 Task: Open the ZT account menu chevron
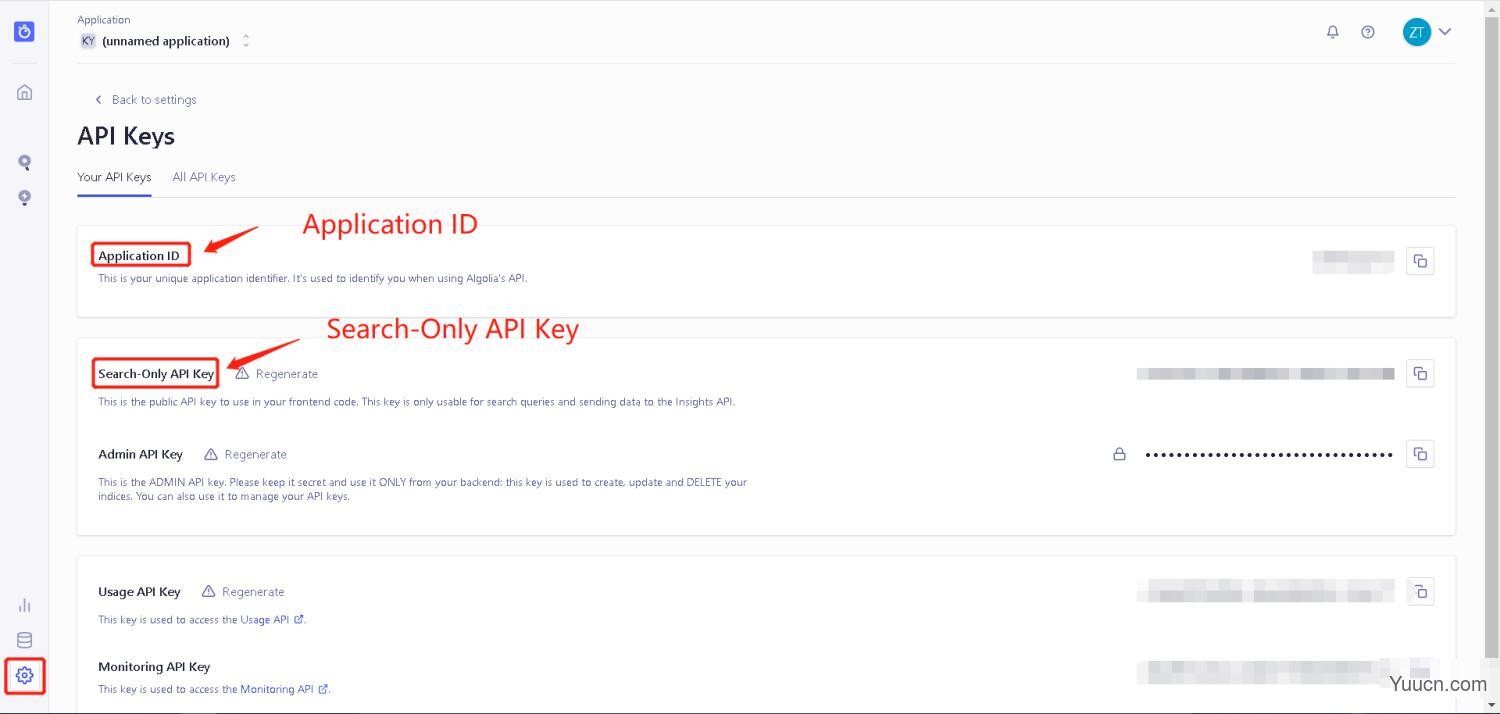(x=1445, y=32)
